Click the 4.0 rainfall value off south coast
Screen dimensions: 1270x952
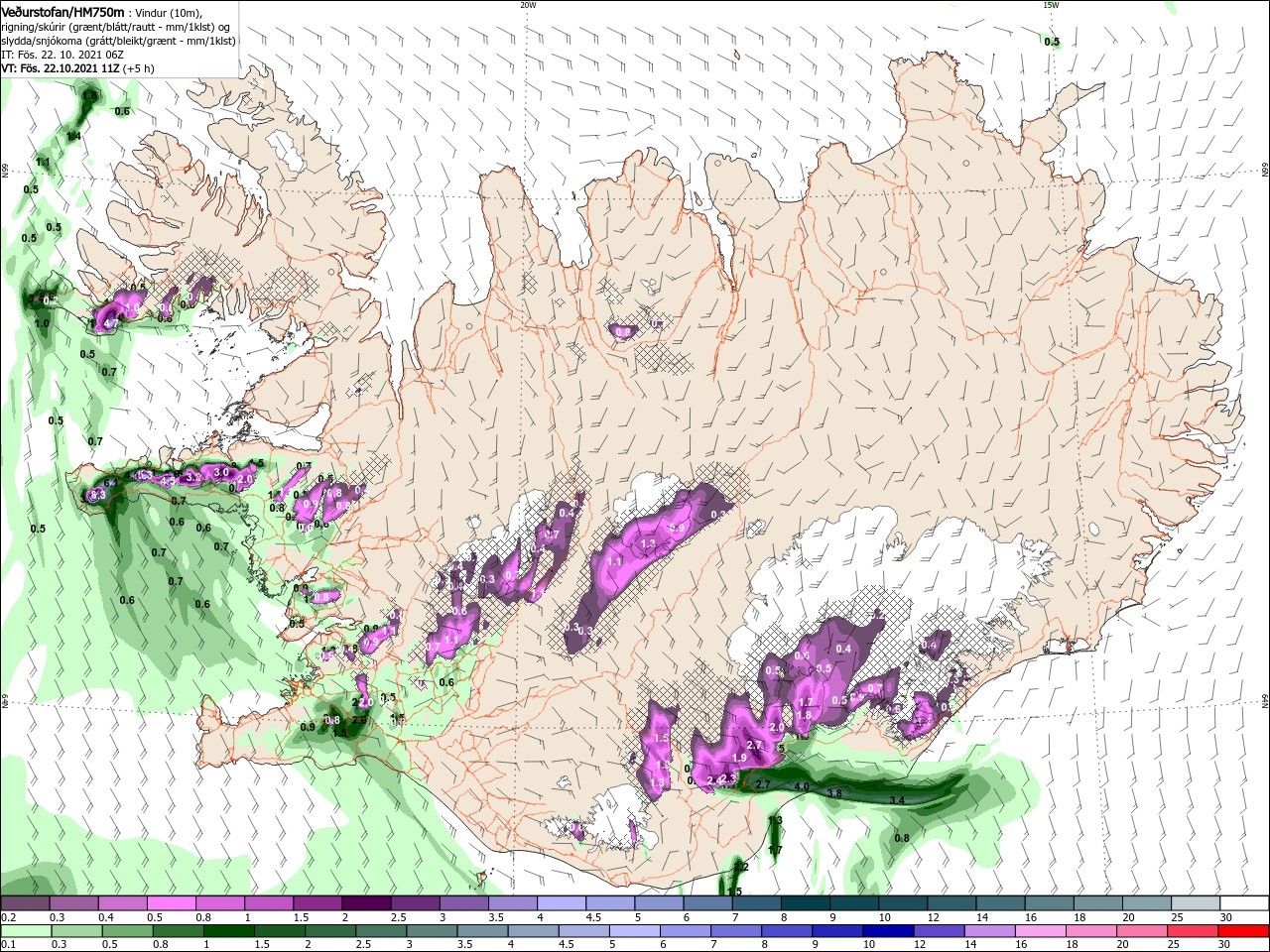click(x=802, y=788)
